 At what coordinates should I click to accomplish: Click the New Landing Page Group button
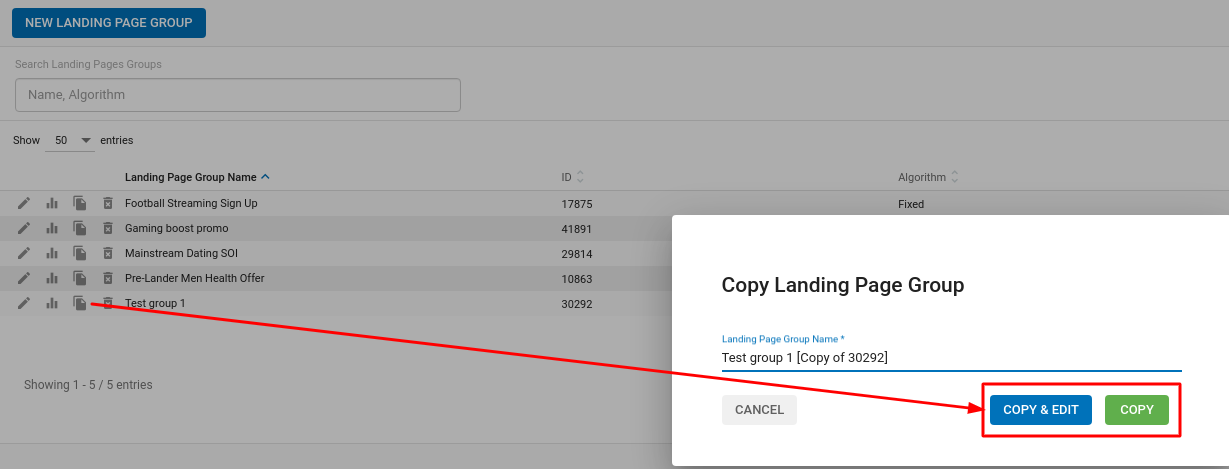[x=109, y=23]
